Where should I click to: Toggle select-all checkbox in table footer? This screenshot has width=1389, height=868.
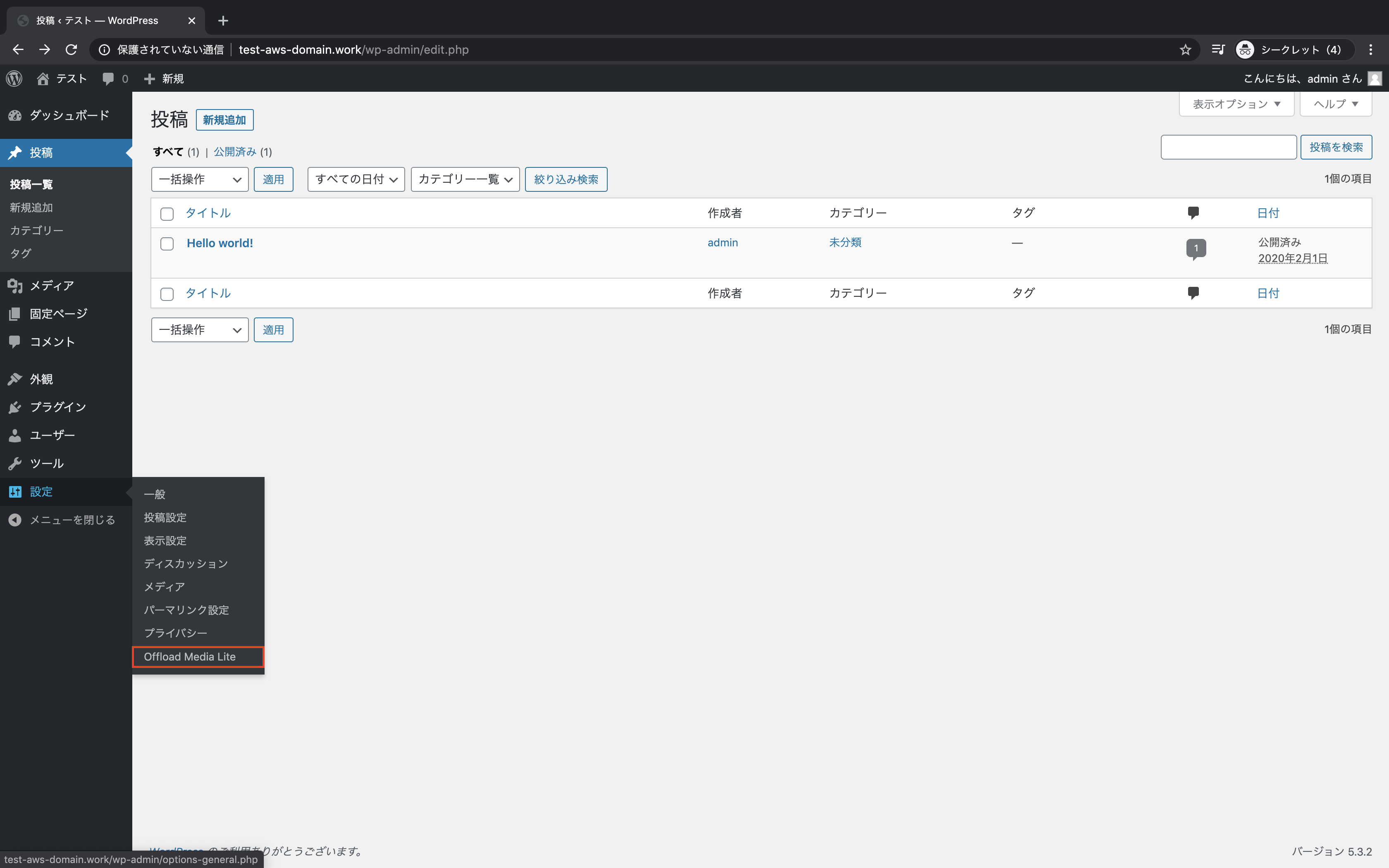coord(167,294)
